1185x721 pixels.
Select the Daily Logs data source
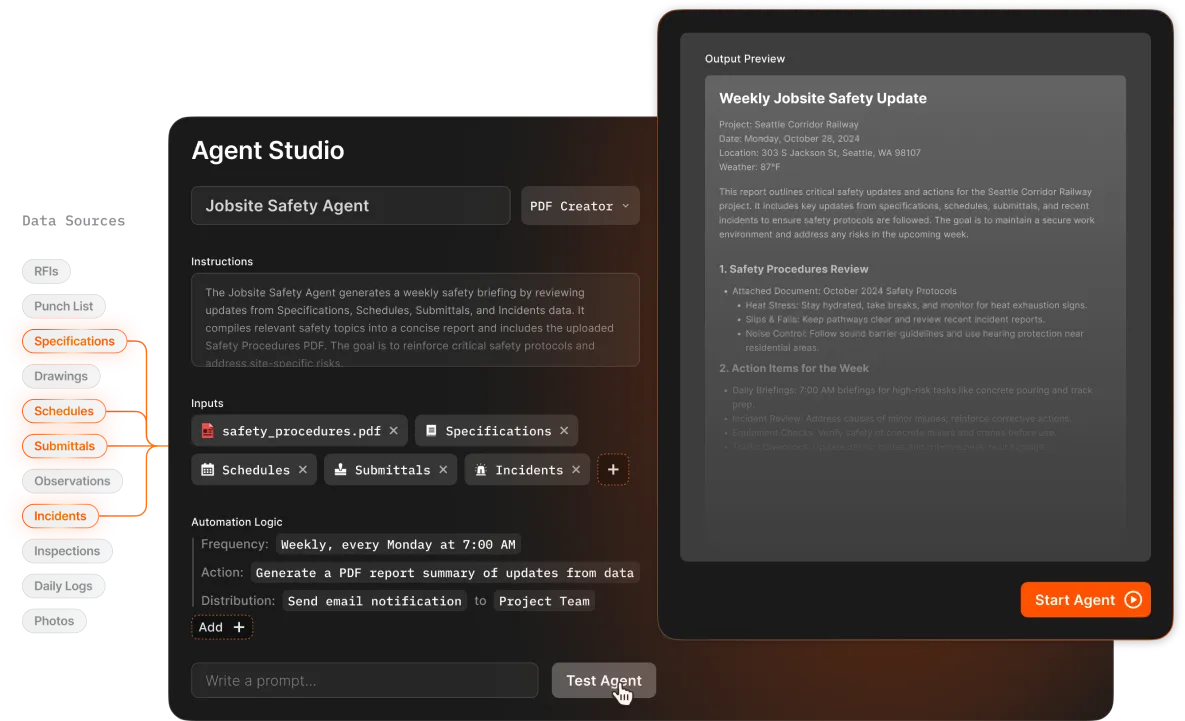63,586
